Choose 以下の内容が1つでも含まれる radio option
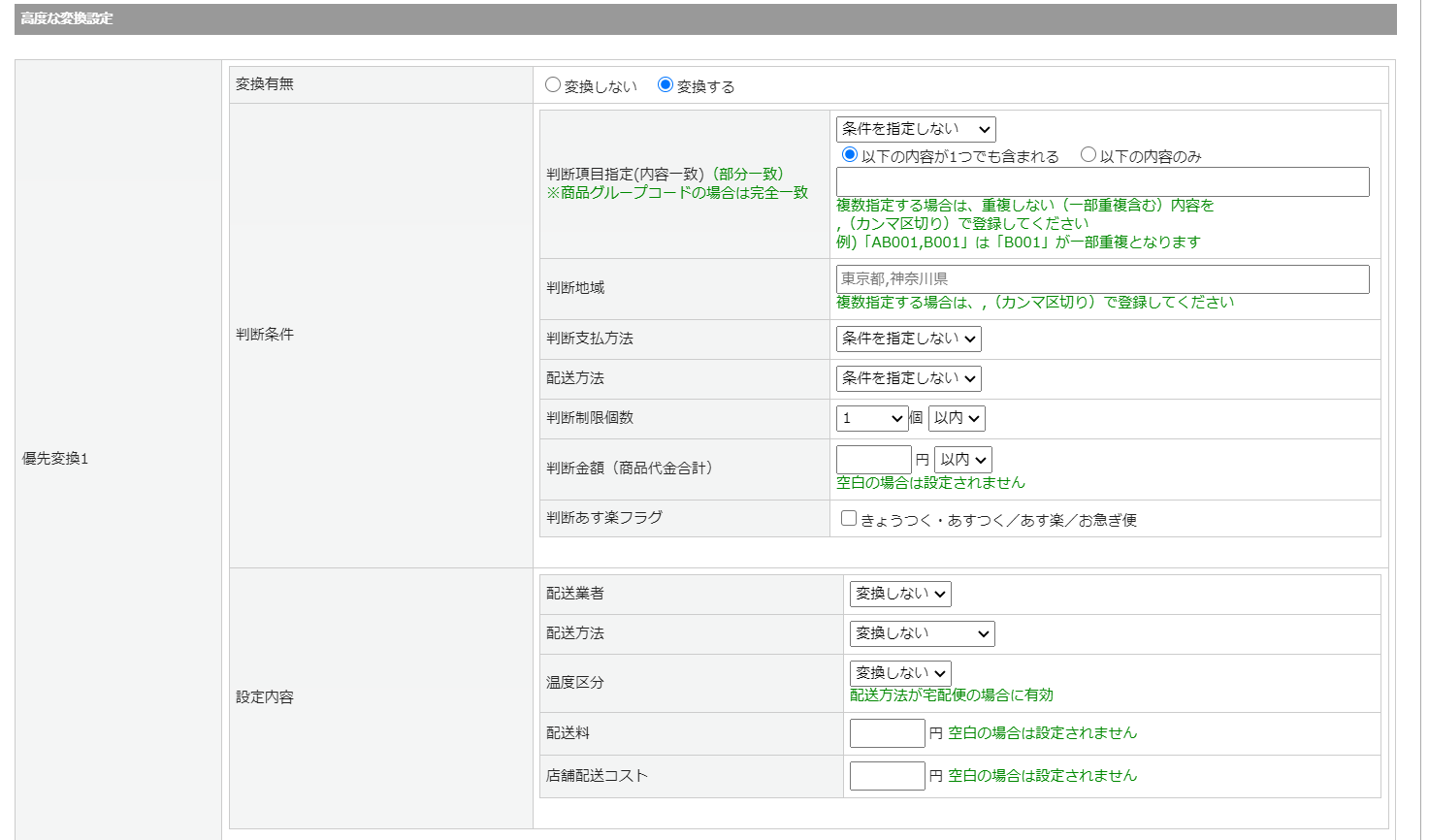1429x840 pixels. coord(850,155)
